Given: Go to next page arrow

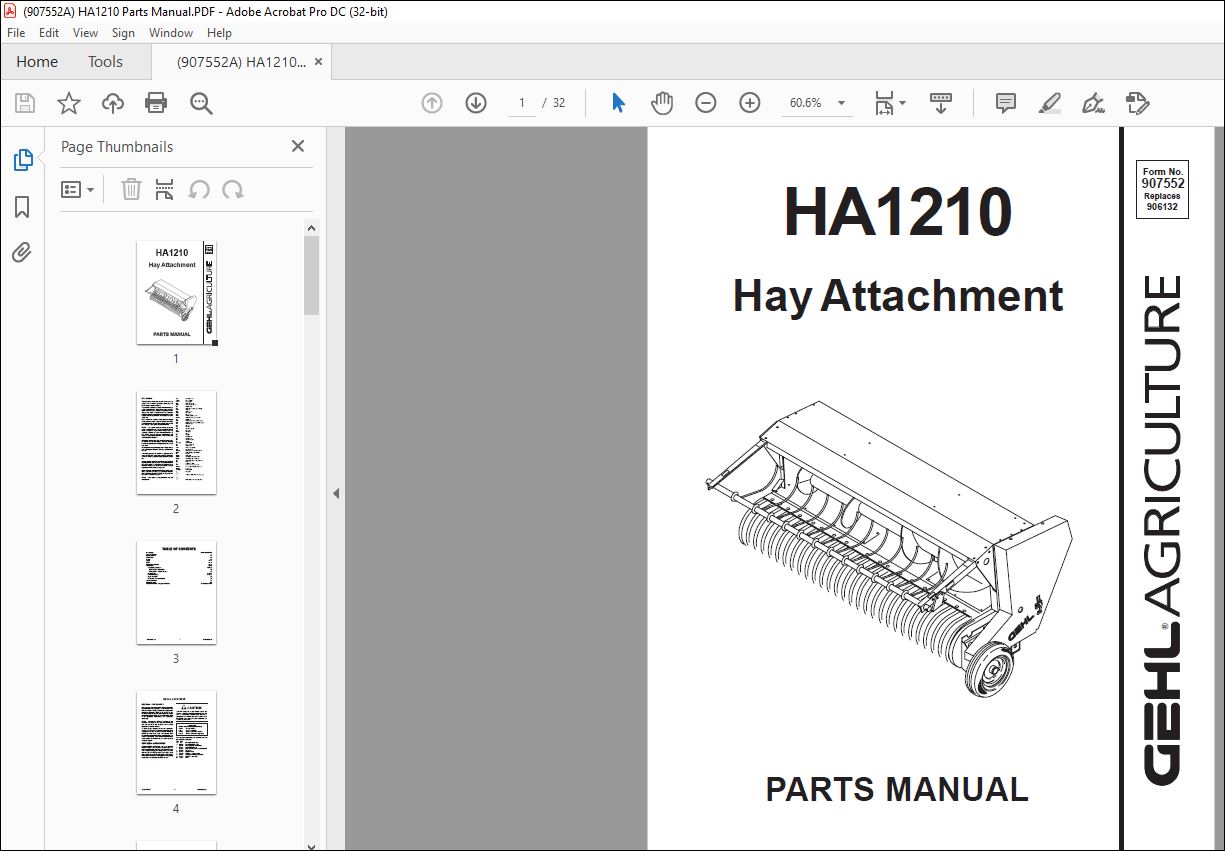Looking at the screenshot, I should (x=476, y=103).
